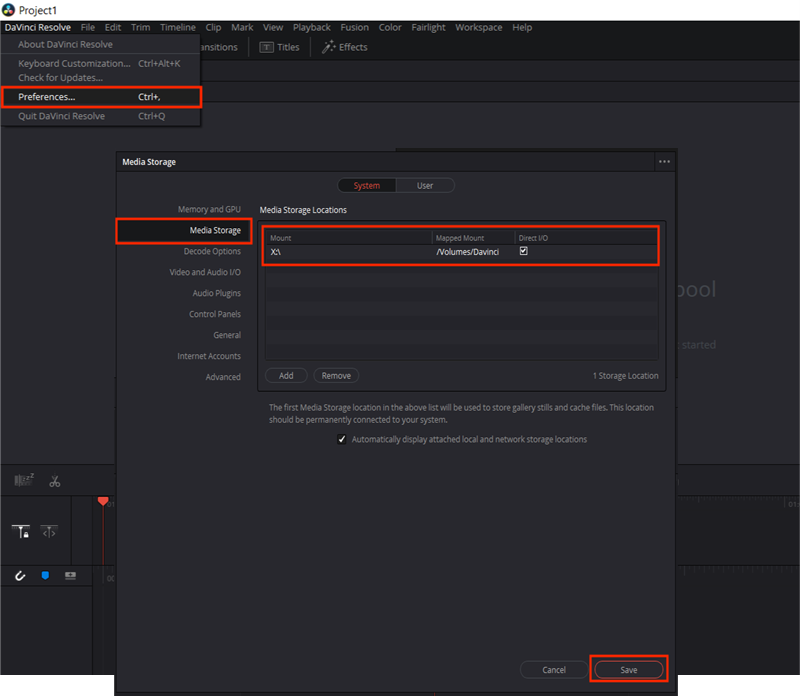The image size is (800, 696).
Task: Click the Mount column header
Action: point(348,238)
